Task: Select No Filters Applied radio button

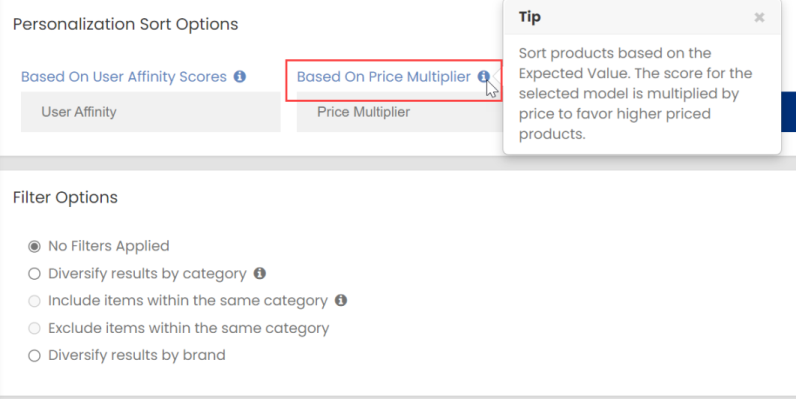Action: click(34, 246)
